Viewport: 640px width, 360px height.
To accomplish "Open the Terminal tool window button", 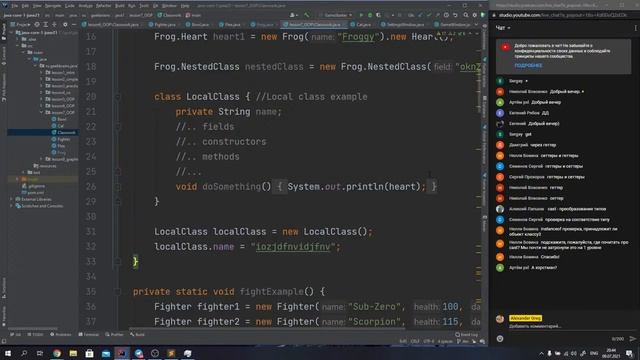I will coord(89,334).
